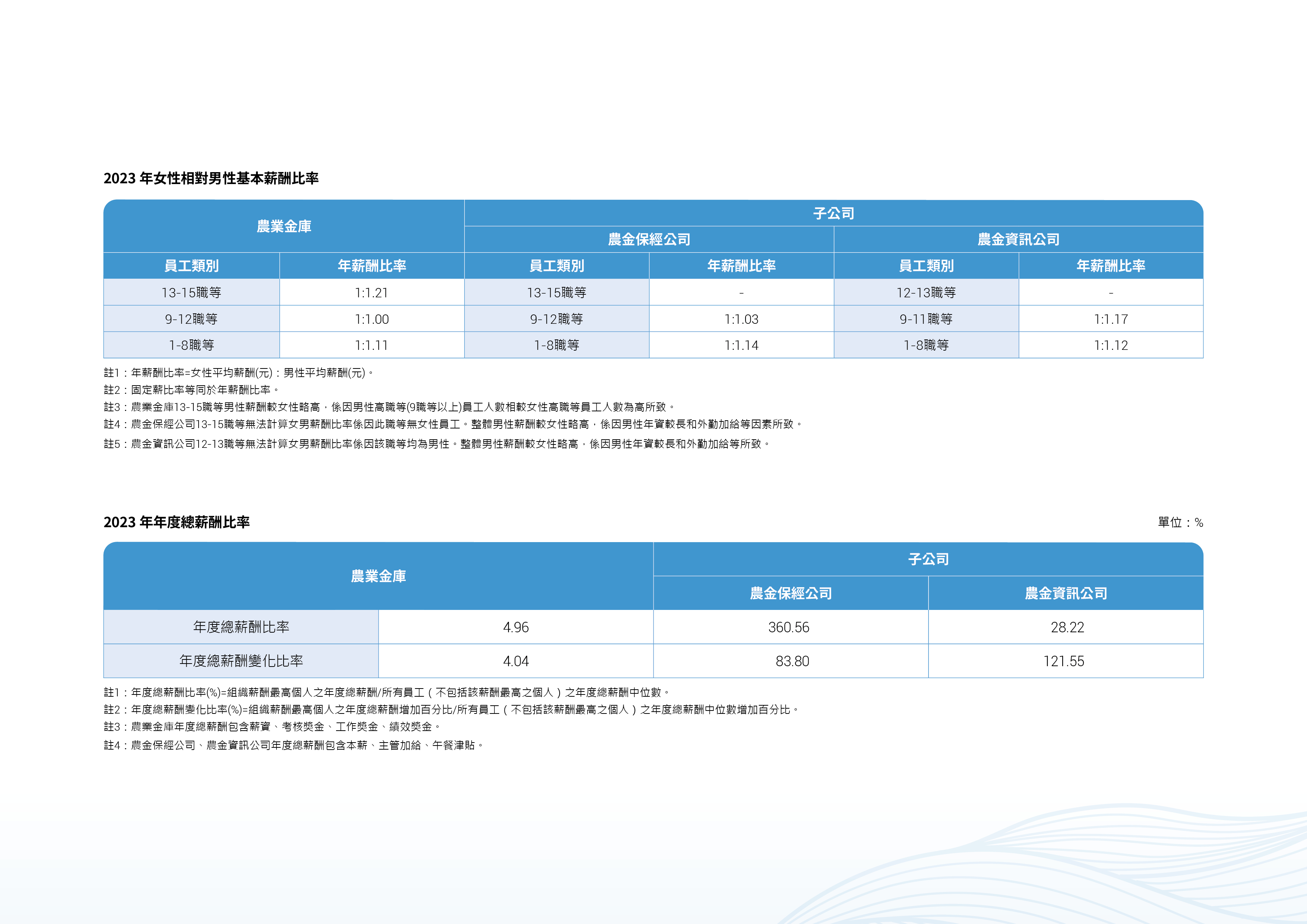Click the '1:1.14' ratio cell
This screenshot has height=924, width=1307.
741,345
